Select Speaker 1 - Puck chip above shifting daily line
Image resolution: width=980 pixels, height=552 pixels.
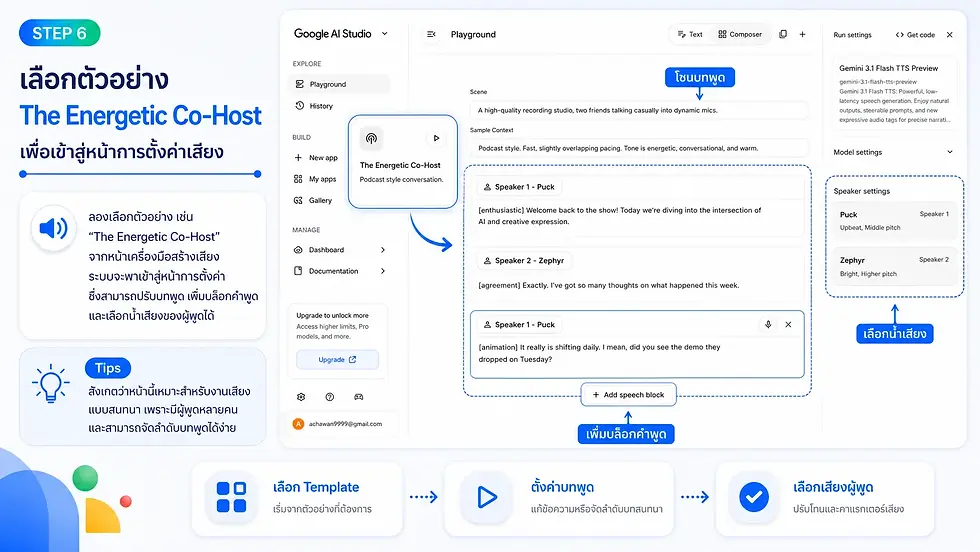coord(519,324)
